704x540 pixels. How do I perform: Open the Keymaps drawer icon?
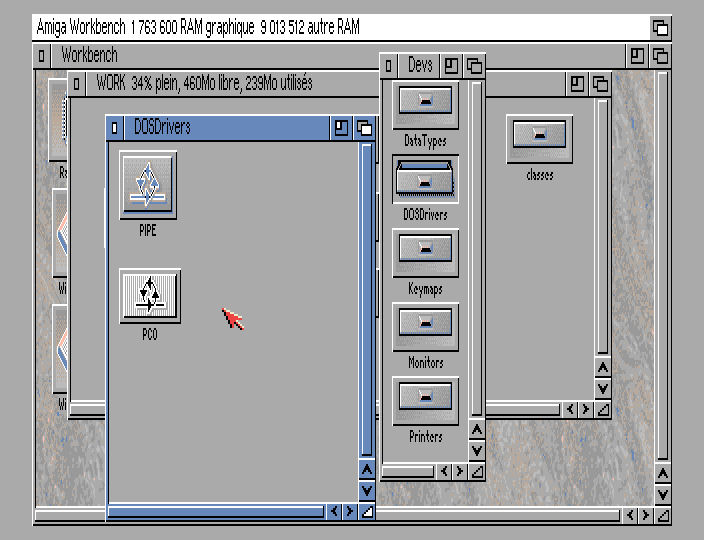(425, 253)
